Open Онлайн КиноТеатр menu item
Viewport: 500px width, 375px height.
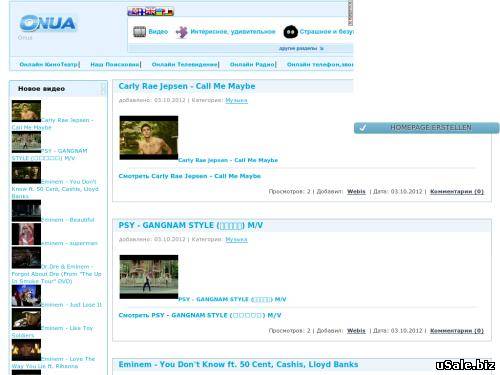49,64
